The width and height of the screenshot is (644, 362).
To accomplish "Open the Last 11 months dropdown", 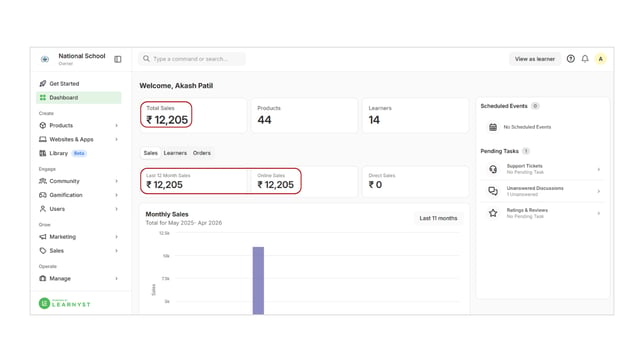I will [438, 218].
